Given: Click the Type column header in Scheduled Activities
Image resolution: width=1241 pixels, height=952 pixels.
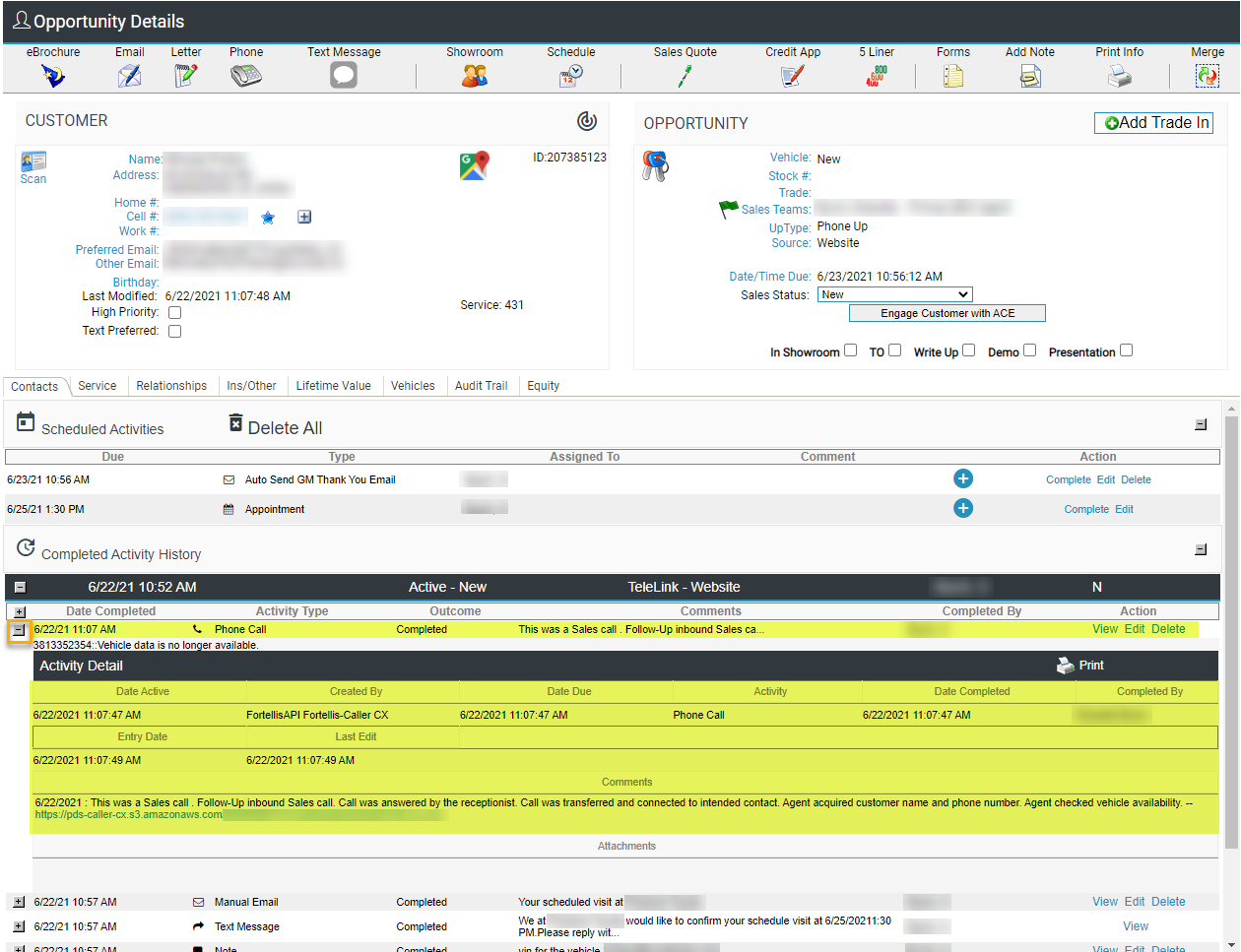Looking at the screenshot, I should click(x=342, y=457).
